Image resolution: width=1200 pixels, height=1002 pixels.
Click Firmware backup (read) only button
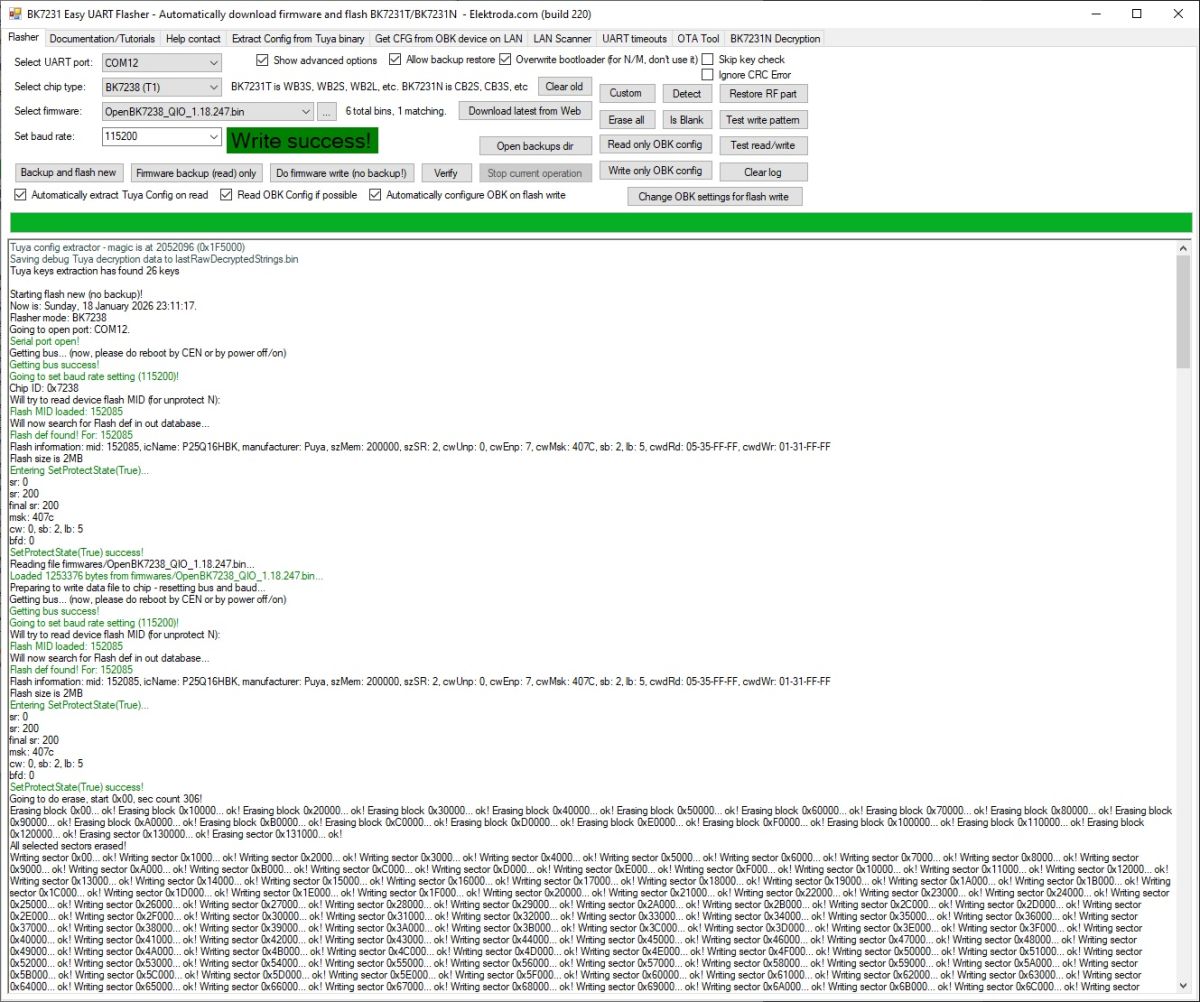point(197,173)
